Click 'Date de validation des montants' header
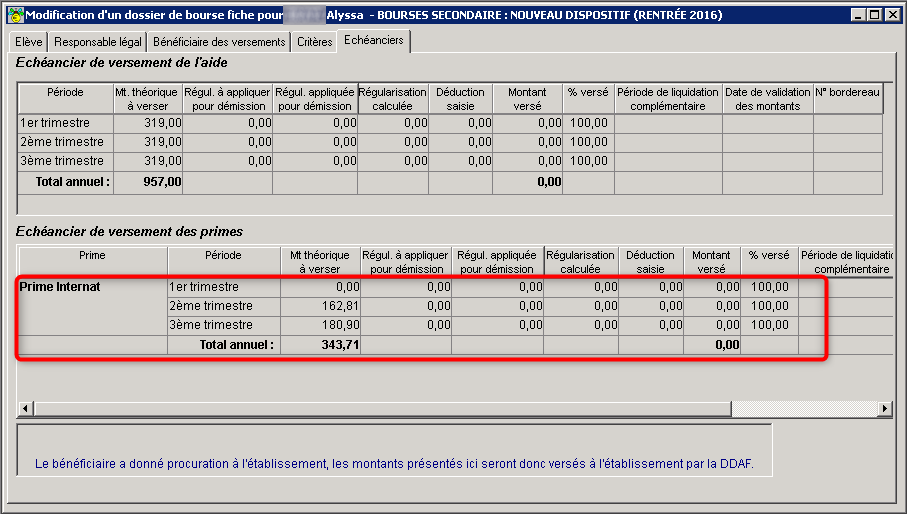 coord(768,99)
